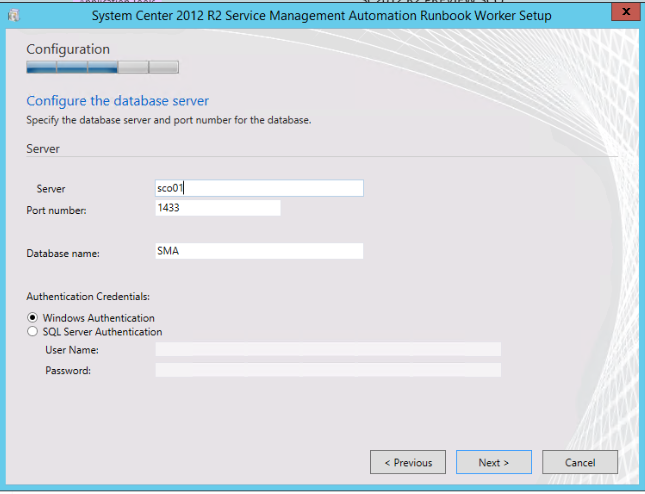Select the Windows Authentication radio button
The image size is (645, 494).
point(34,318)
